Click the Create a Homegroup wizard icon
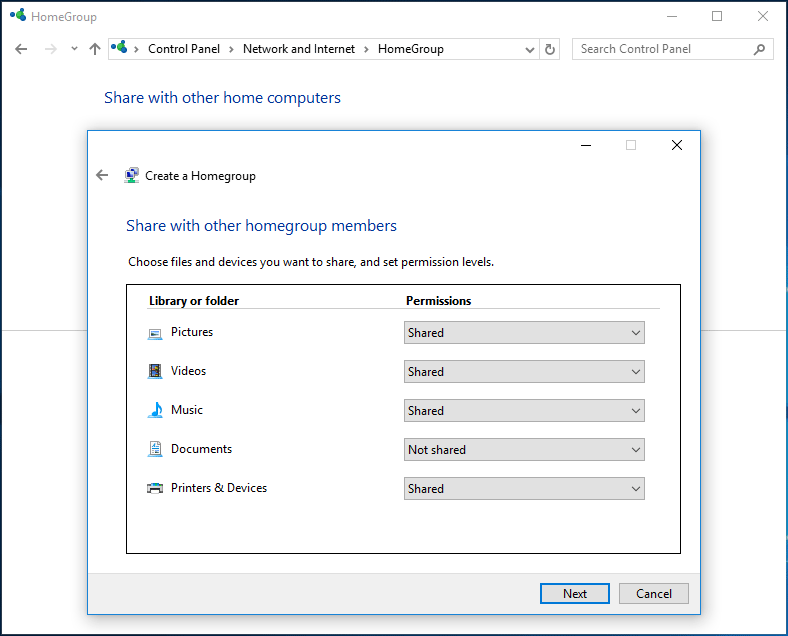 pyautogui.click(x=132, y=175)
